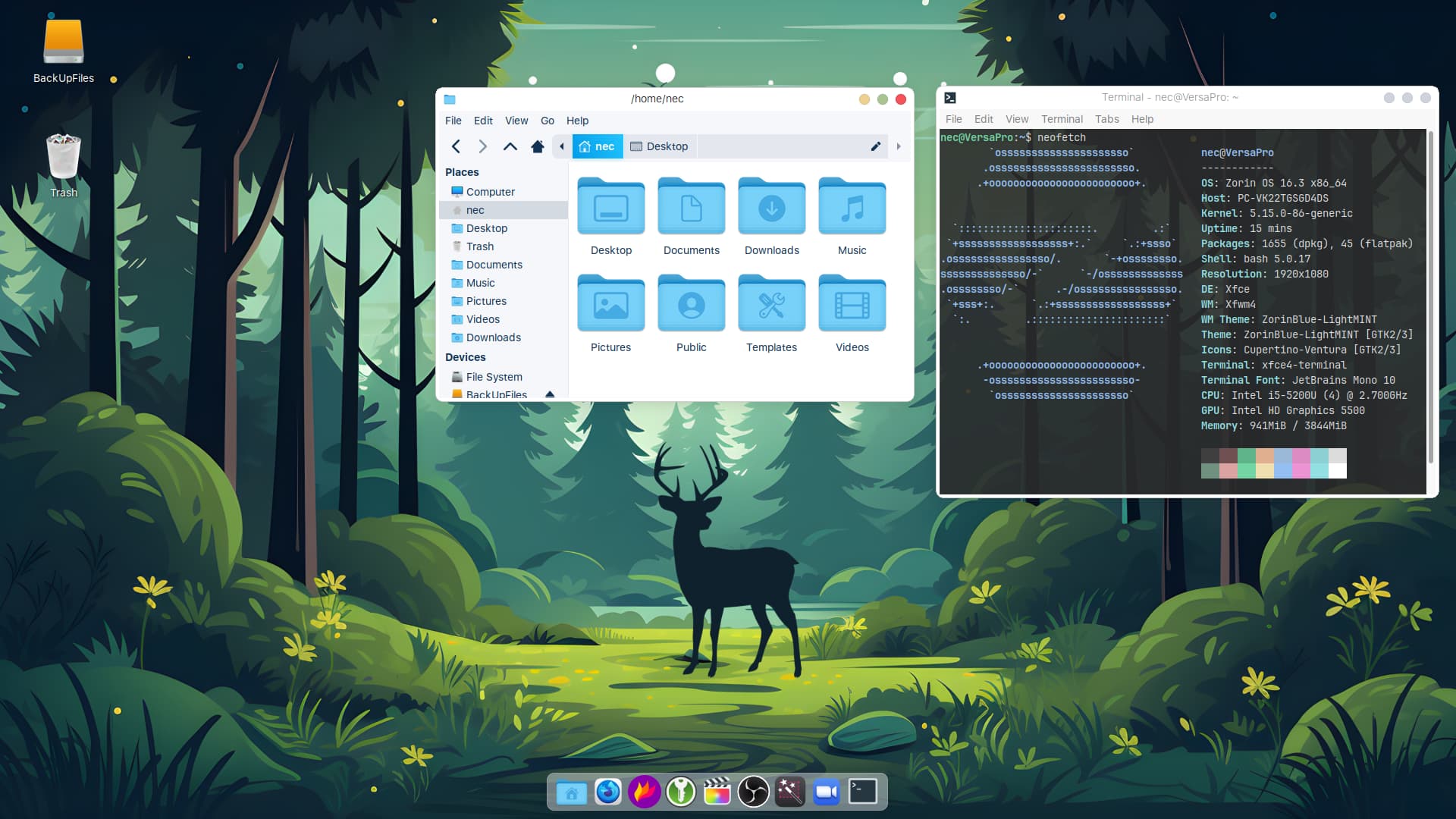Go forward with the file manager's right arrow
This screenshot has height=819, width=1456.
482,146
